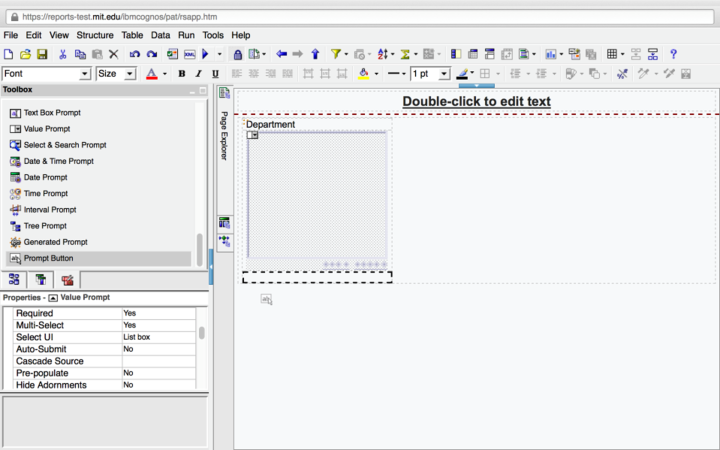Click the Lock page objects icon

[238, 54]
